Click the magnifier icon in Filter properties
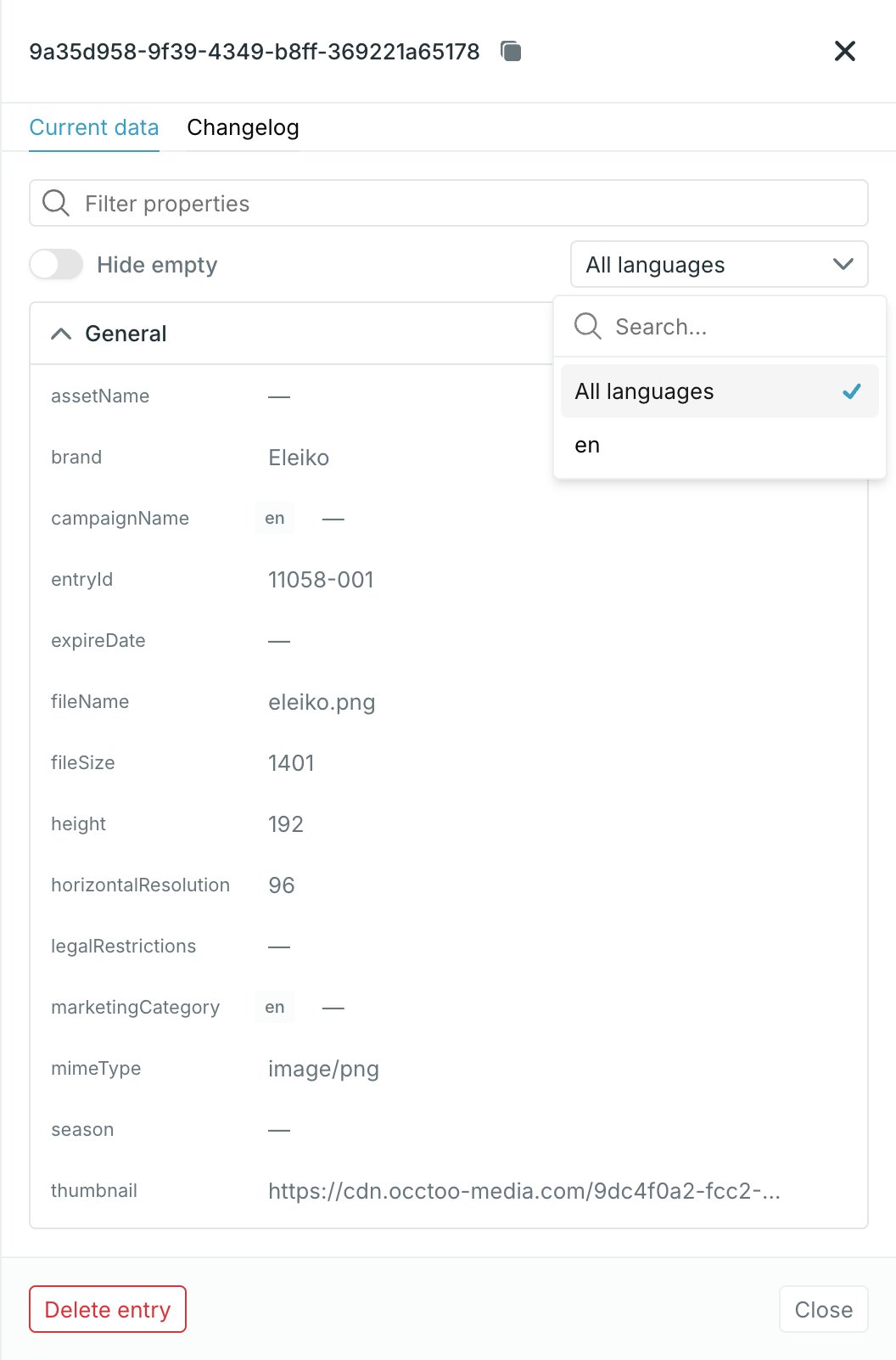 tap(56, 203)
